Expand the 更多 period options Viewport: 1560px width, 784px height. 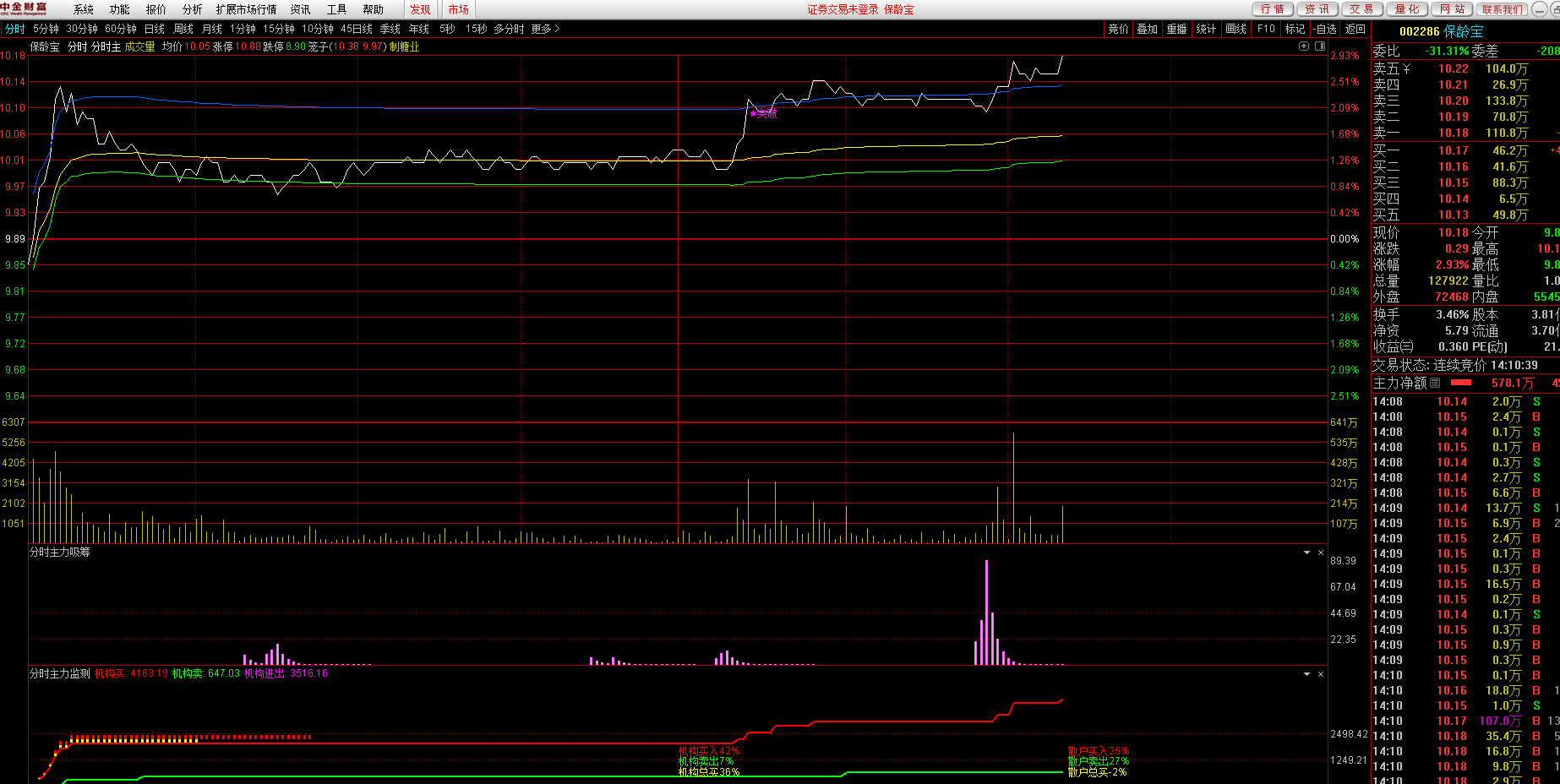tap(545, 29)
